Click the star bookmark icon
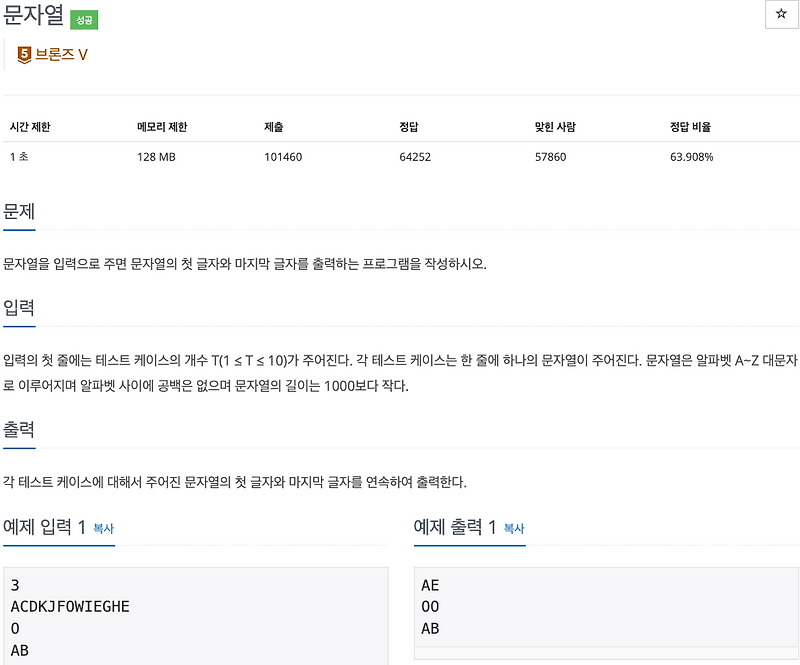 (x=779, y=14)
